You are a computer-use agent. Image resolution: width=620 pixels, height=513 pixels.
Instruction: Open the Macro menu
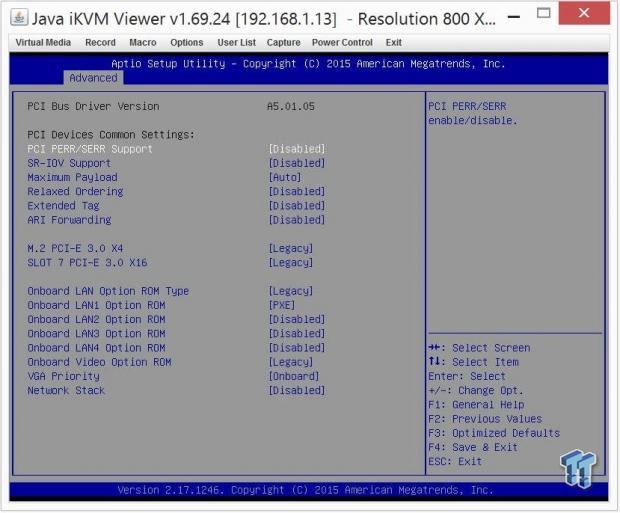tap(143, 42)
